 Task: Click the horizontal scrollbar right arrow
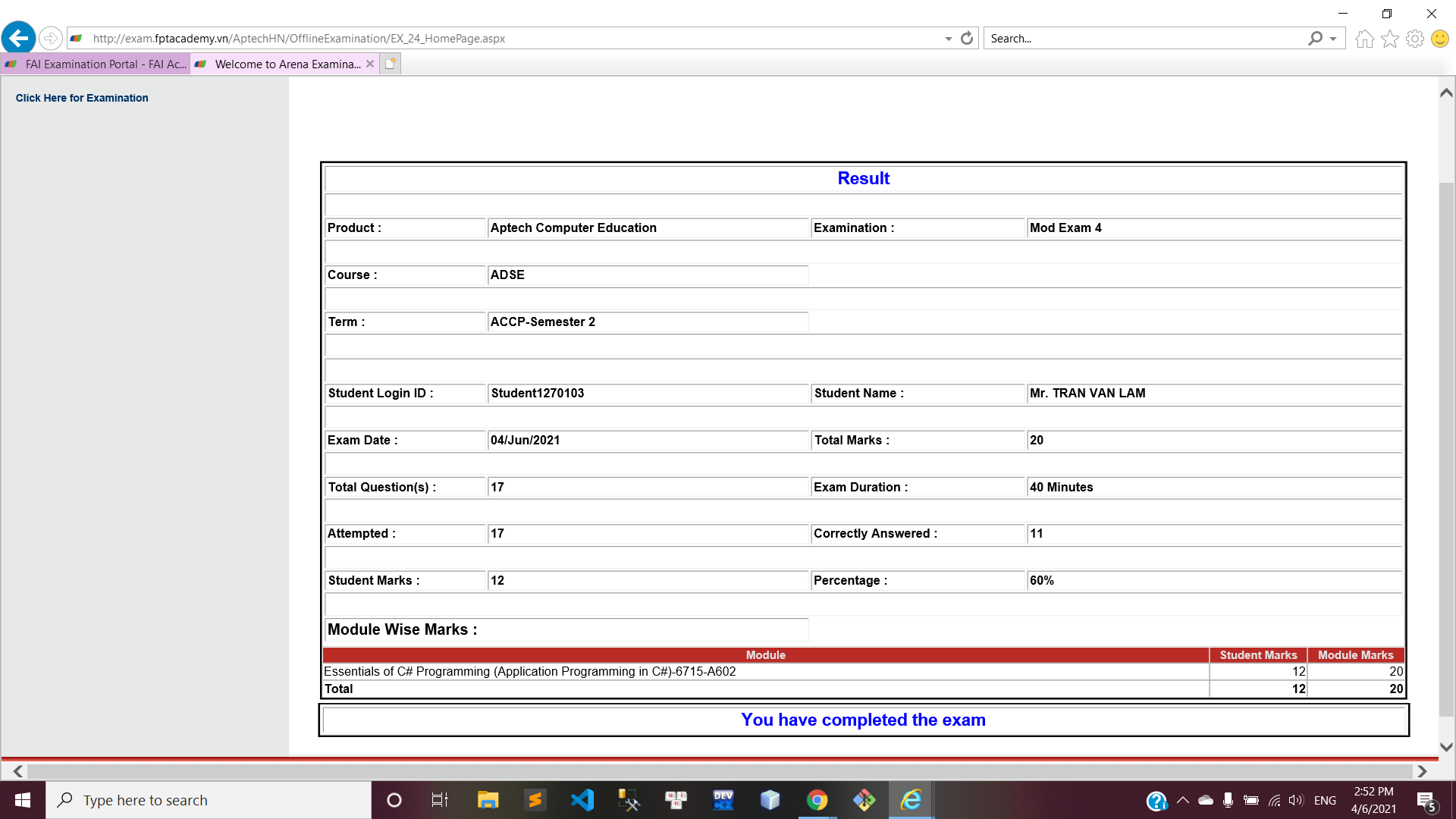[1422, 771]
